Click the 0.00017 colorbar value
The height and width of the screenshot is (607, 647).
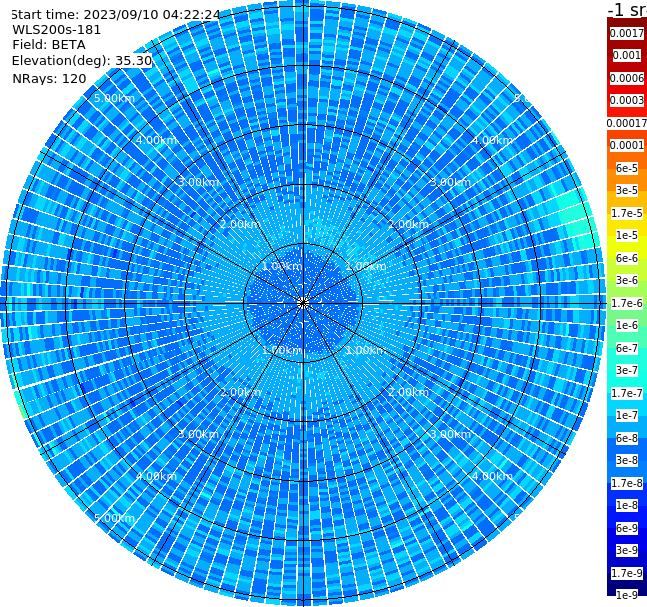[x=627, y=123]
